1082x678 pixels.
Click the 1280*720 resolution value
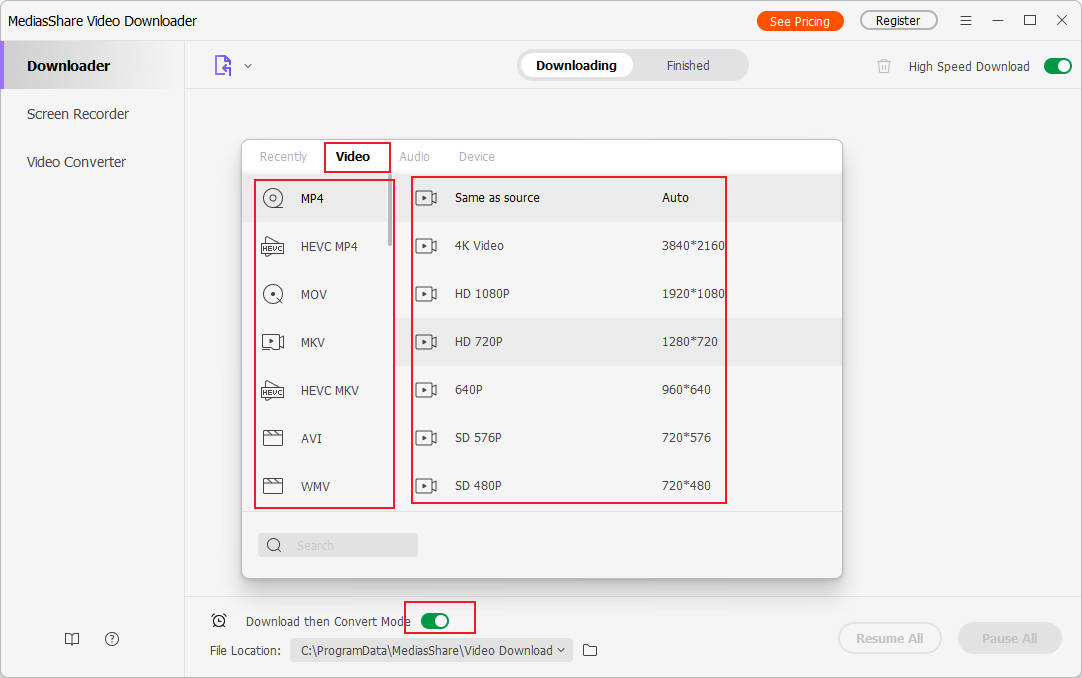689,341
